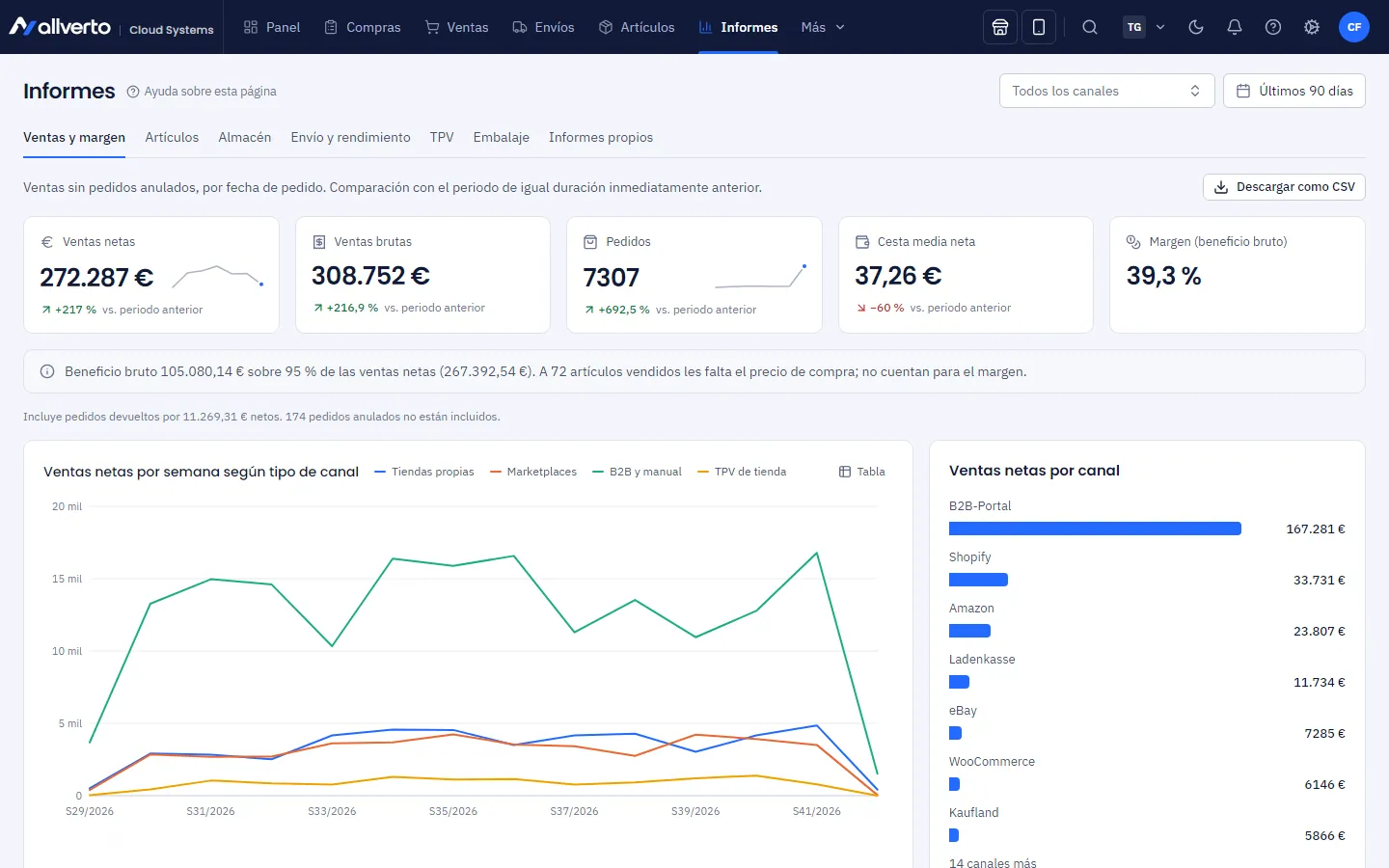Open the Compras menu
The width and height of the screenshot is (1389, 868).
click(x=363, y=27)
